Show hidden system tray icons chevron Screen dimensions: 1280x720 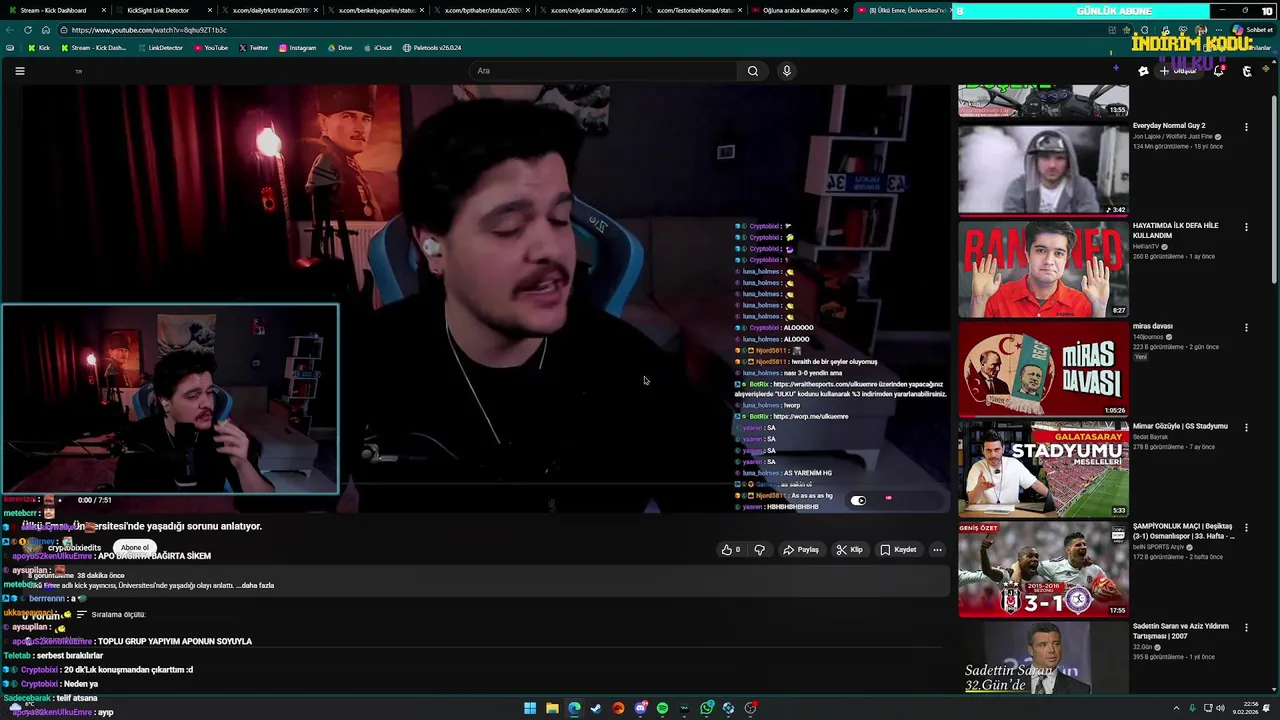[1175, 708]
